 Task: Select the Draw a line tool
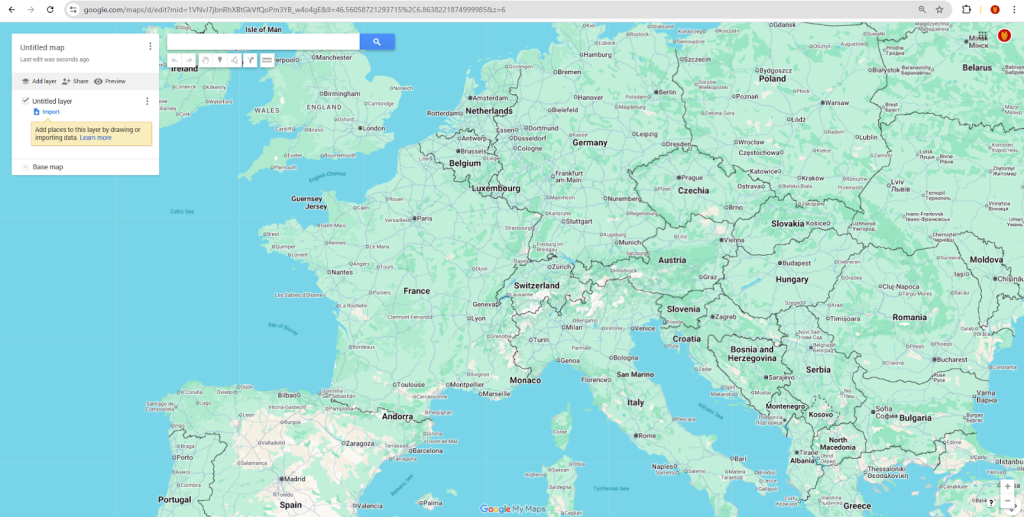(235, 60)
